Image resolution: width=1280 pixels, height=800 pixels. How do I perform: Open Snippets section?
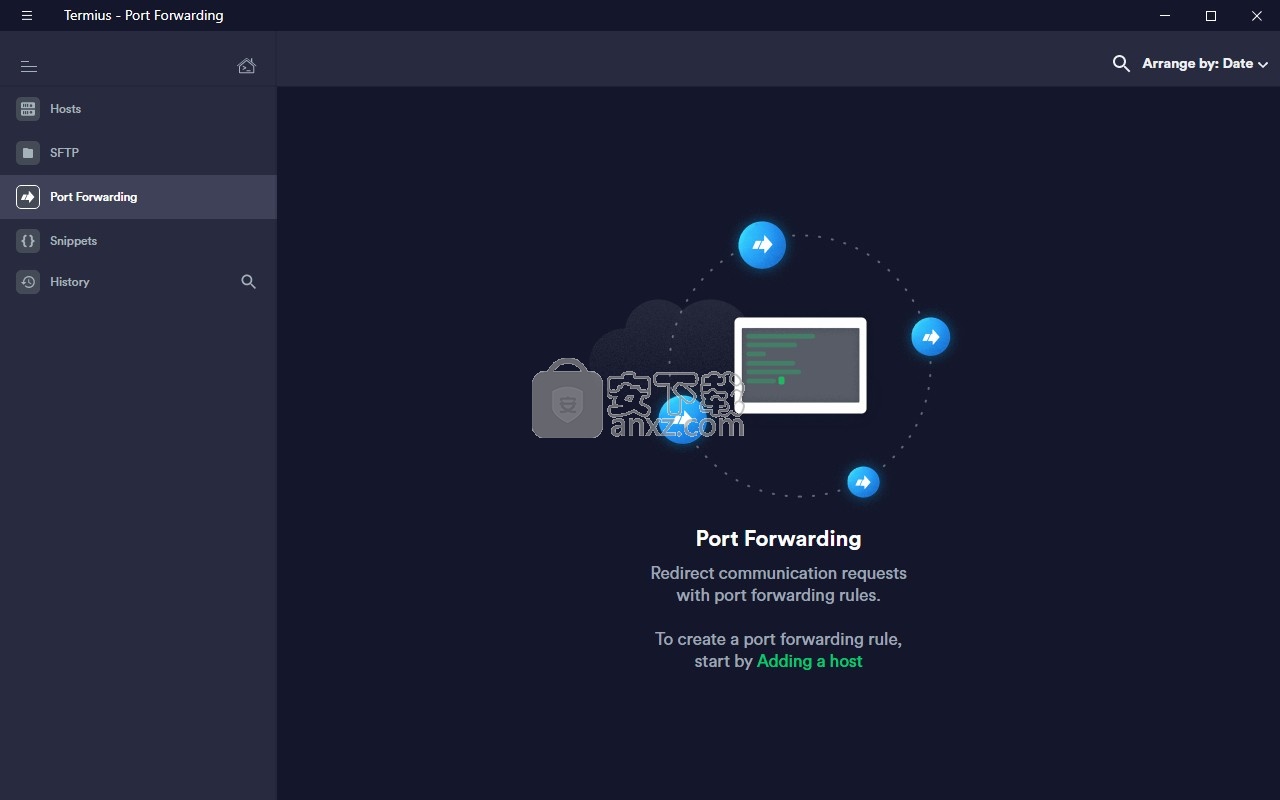click(138, 241)
